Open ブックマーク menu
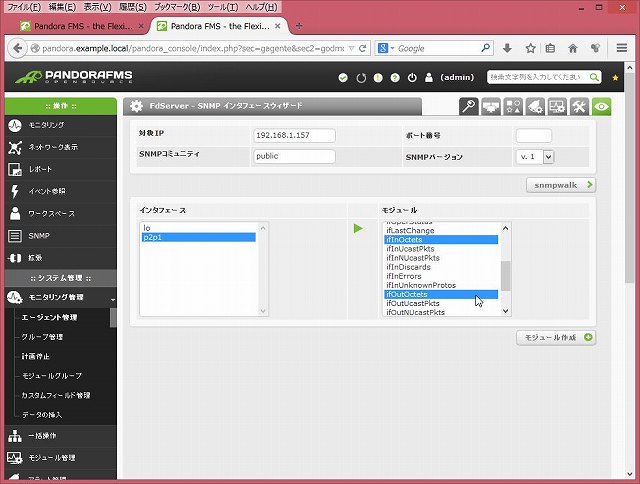 pyautogui.click(x=177, y=7)
